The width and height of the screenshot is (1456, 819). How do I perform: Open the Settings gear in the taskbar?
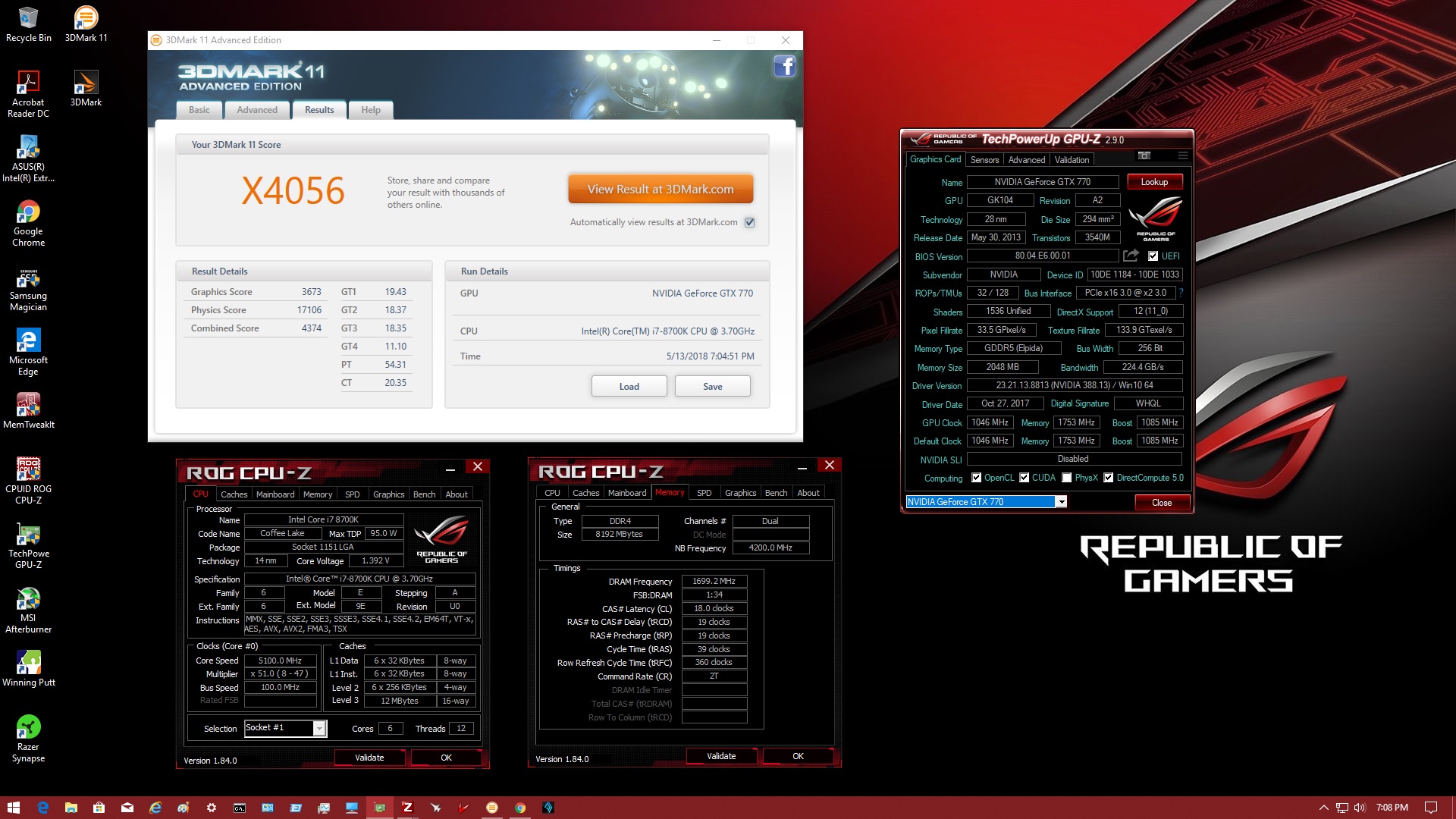(211, 808)
